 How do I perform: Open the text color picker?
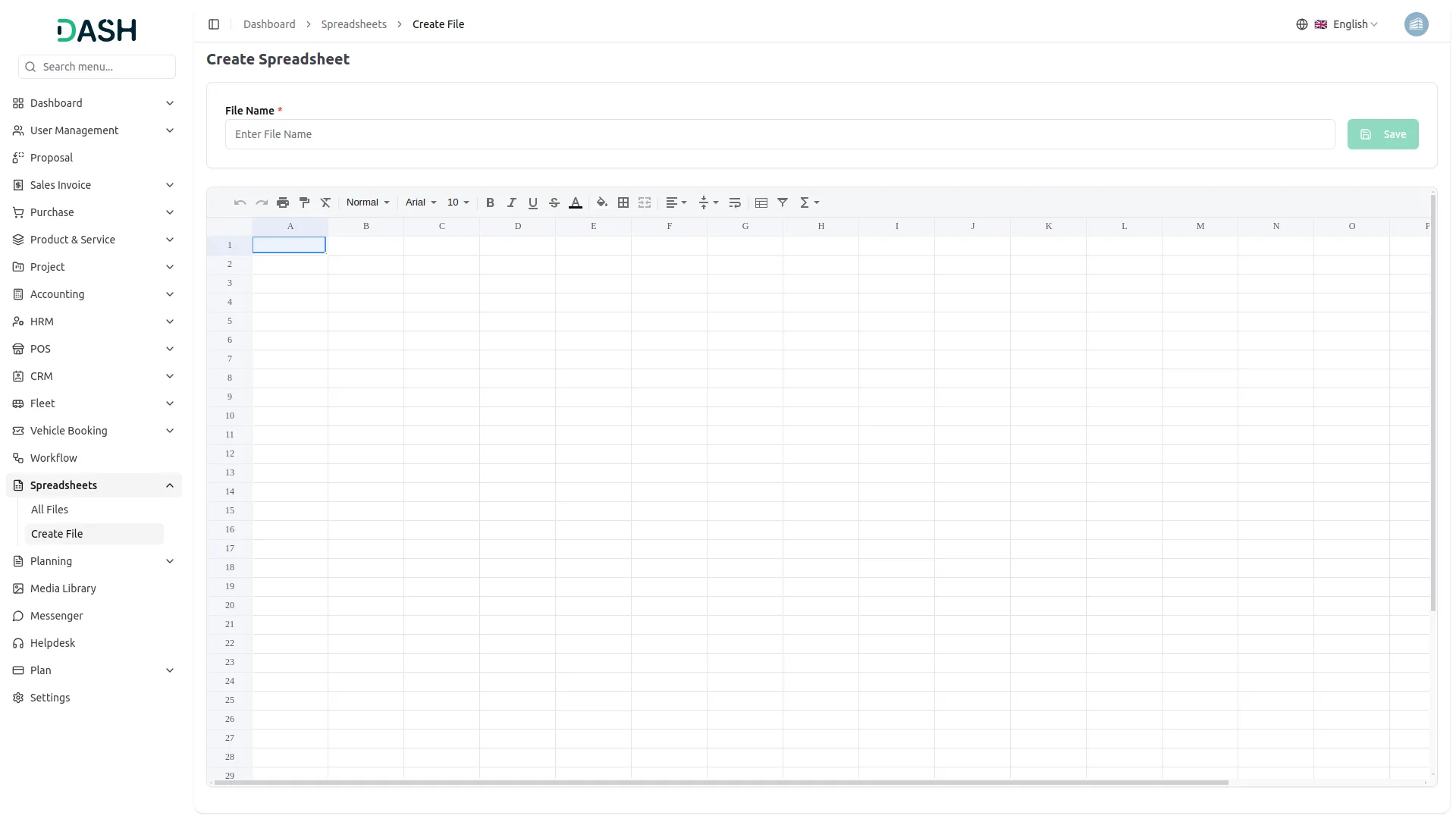pyautogui.click(x=575, y=202)
